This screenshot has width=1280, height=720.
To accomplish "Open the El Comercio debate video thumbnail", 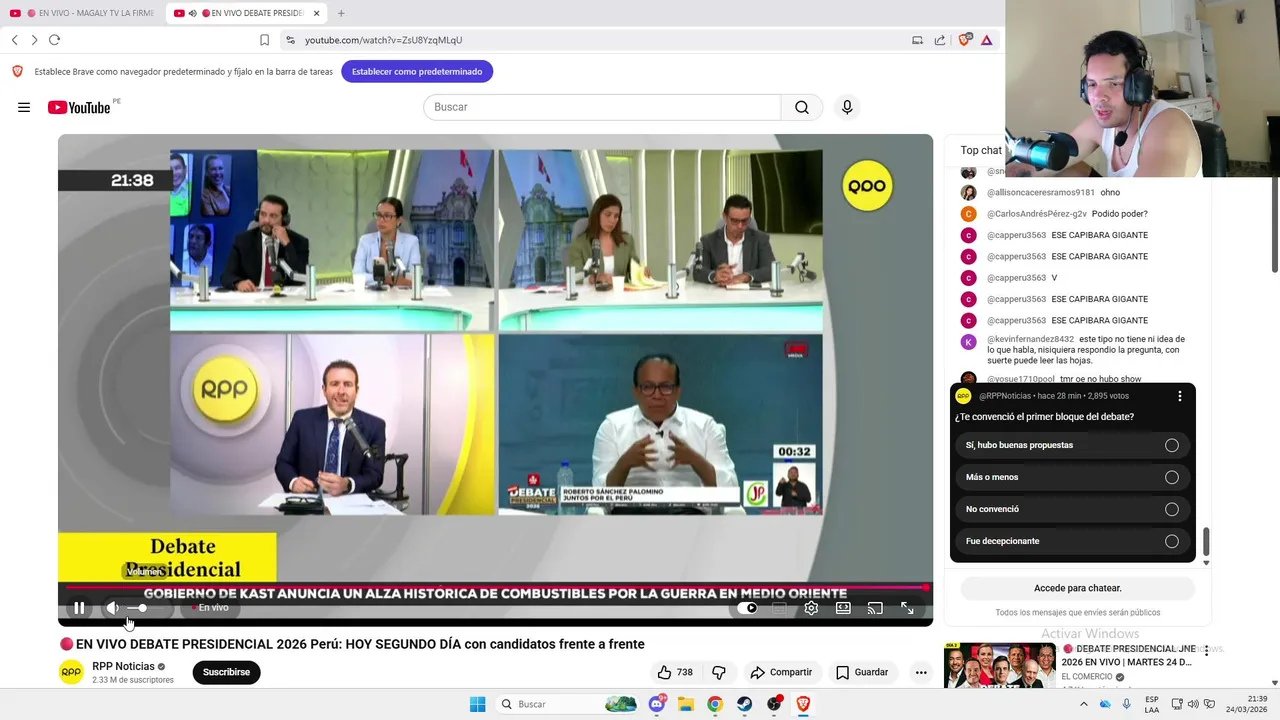I will [x=1000, y=665].
